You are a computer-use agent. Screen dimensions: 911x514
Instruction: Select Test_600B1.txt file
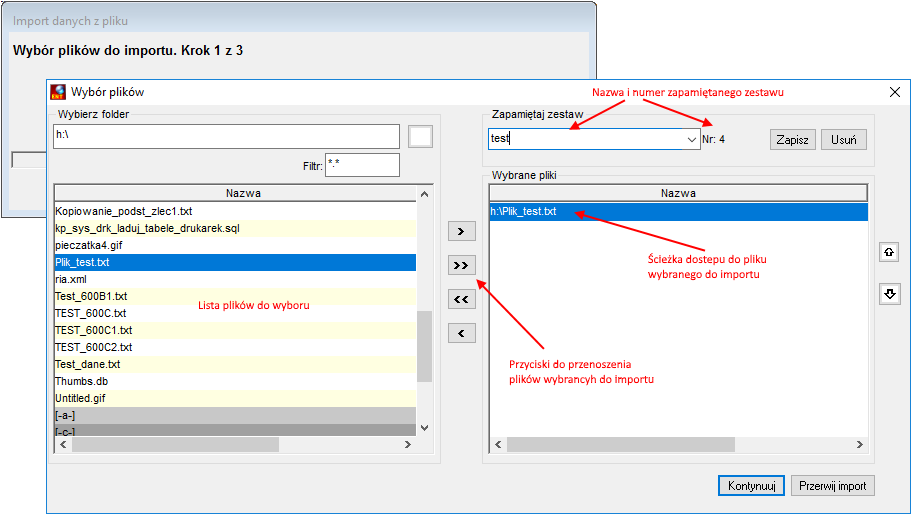235,296
